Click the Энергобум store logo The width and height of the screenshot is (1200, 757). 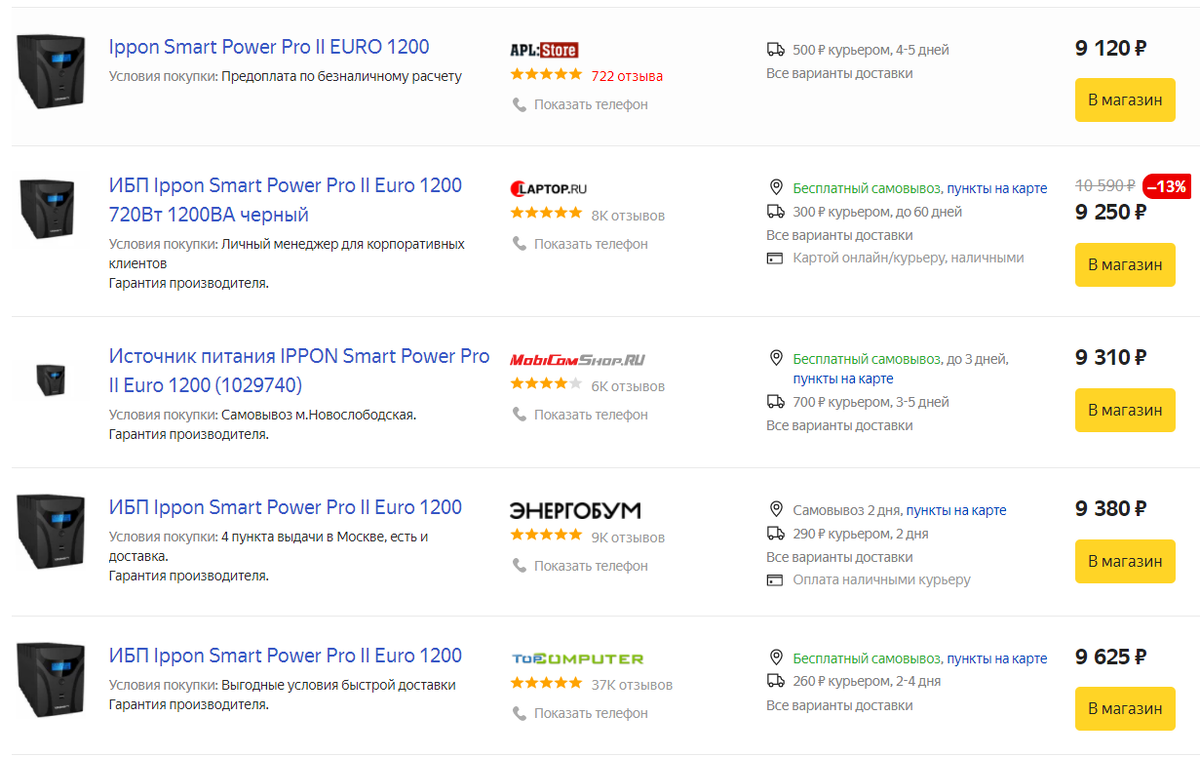click(575, 511)
